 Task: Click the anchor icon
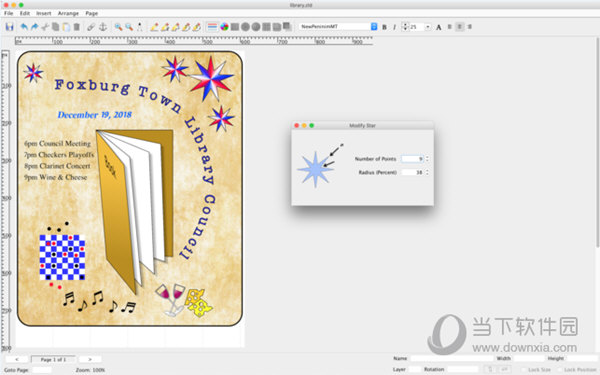(x=103, y=27)
